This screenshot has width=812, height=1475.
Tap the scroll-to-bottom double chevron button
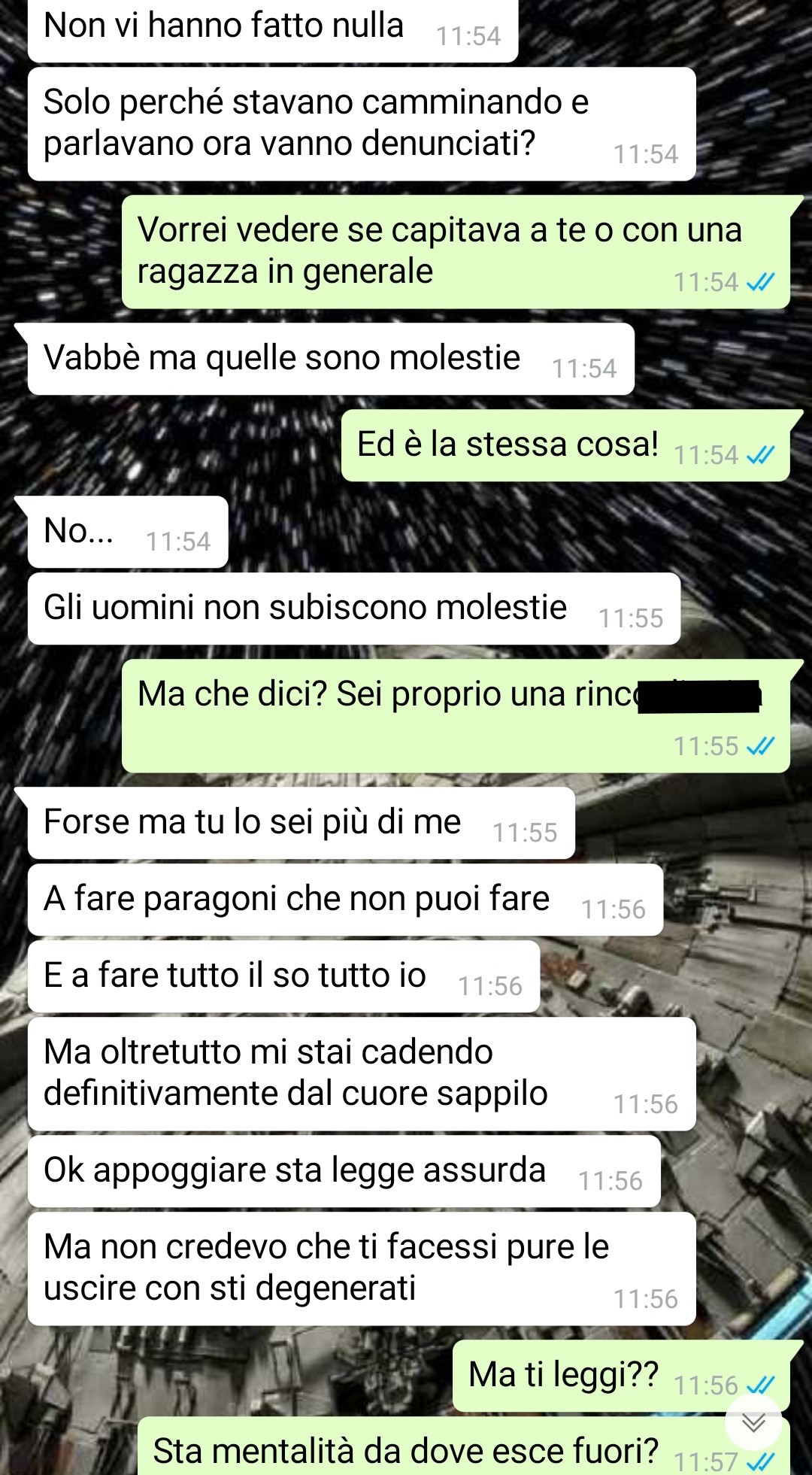coord(753,1422)
